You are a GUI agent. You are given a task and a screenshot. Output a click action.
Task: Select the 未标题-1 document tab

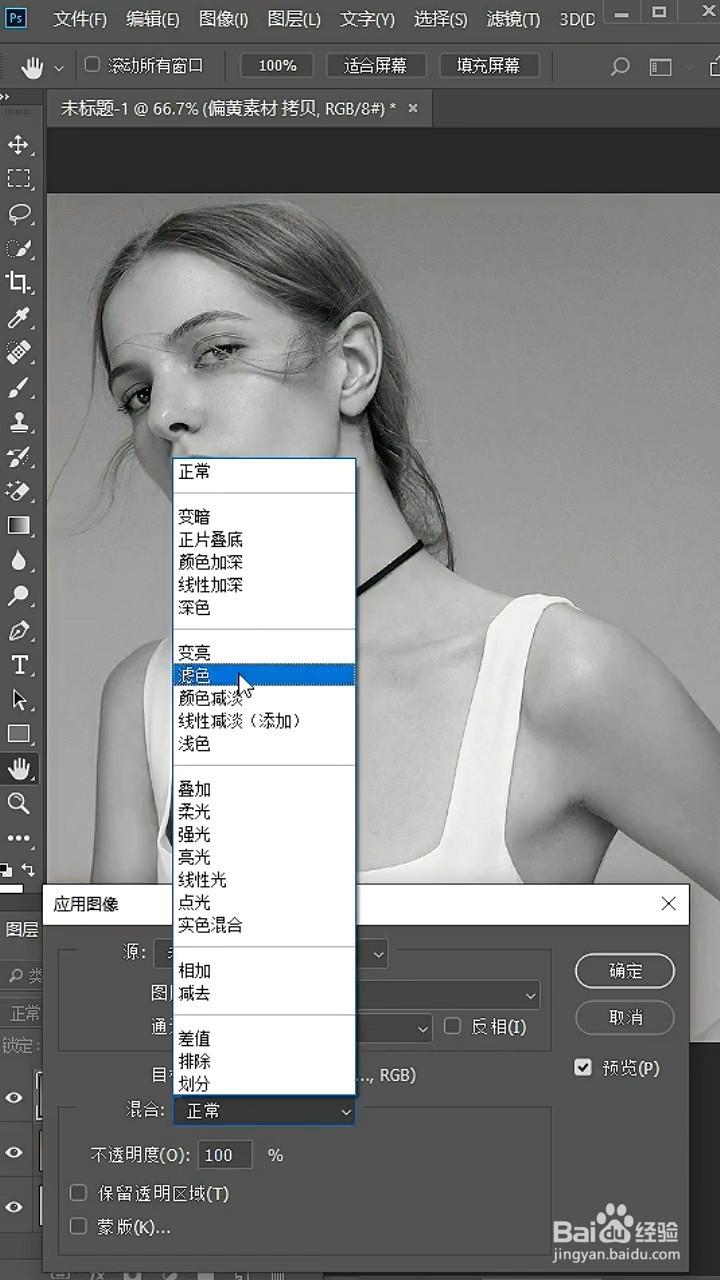tap(228, 108)
